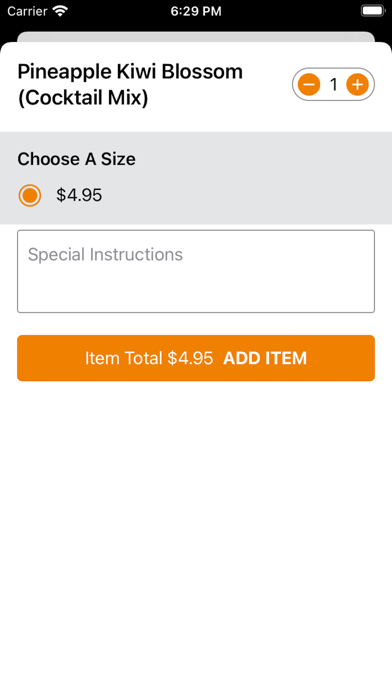Focus the Special Instructions text box
This screenshot has width=392, height=696.
pyautogui.click(x=196, y=271)
